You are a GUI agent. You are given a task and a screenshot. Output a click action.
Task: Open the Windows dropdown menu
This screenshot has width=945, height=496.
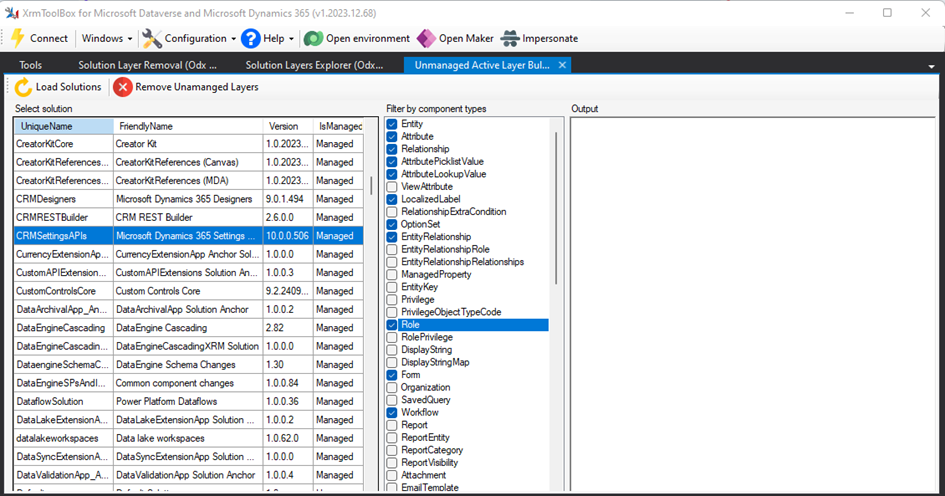tap(107, 39)
